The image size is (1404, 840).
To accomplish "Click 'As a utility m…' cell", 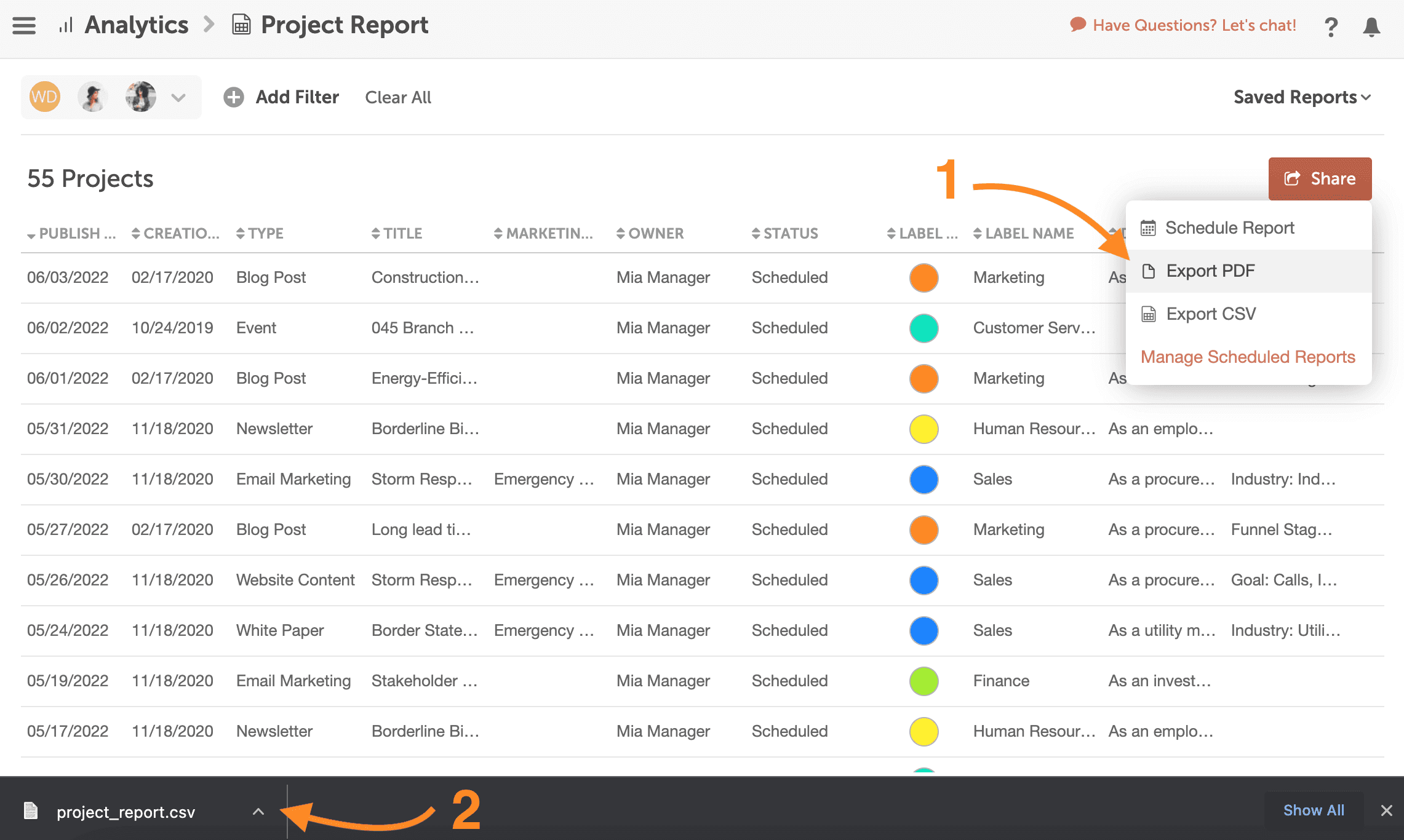I will click(1162, 630).
